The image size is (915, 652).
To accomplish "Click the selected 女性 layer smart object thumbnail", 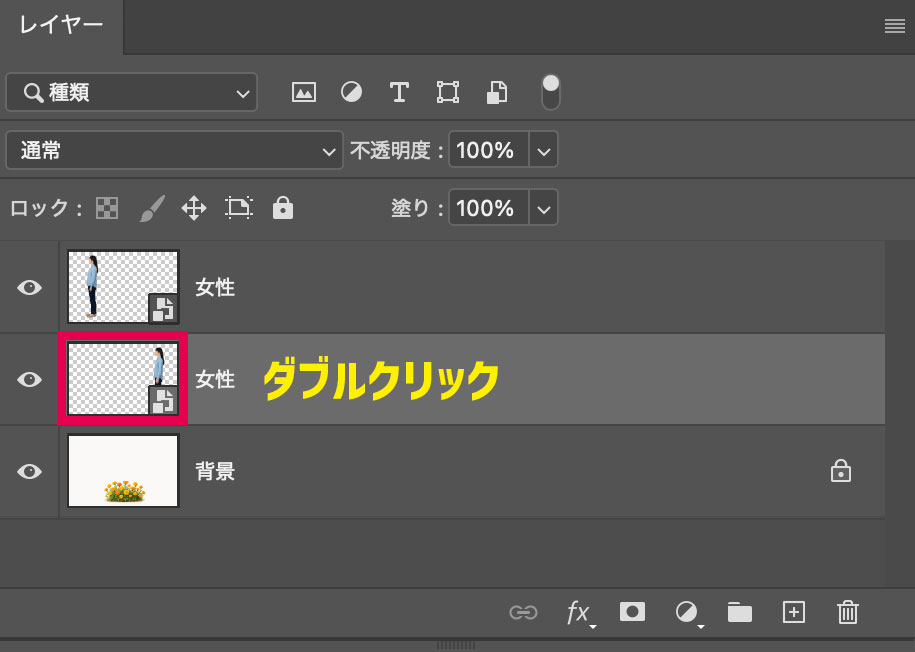I will (x=123, y=379).
